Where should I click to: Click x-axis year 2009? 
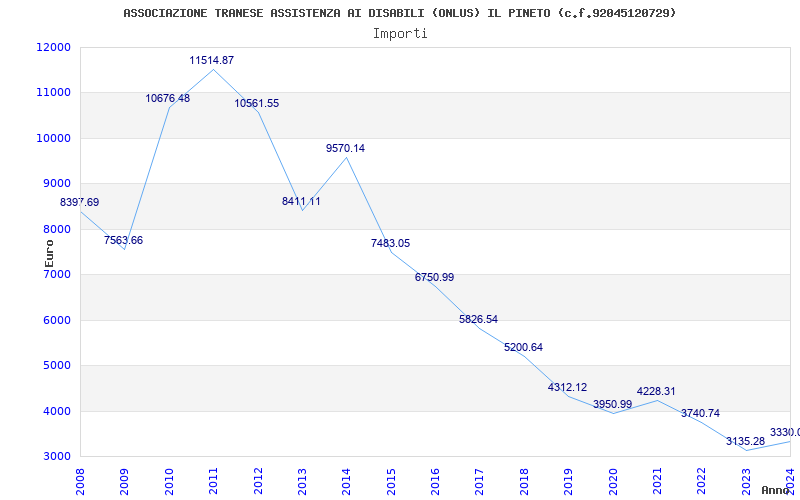[x=124, y=481]
